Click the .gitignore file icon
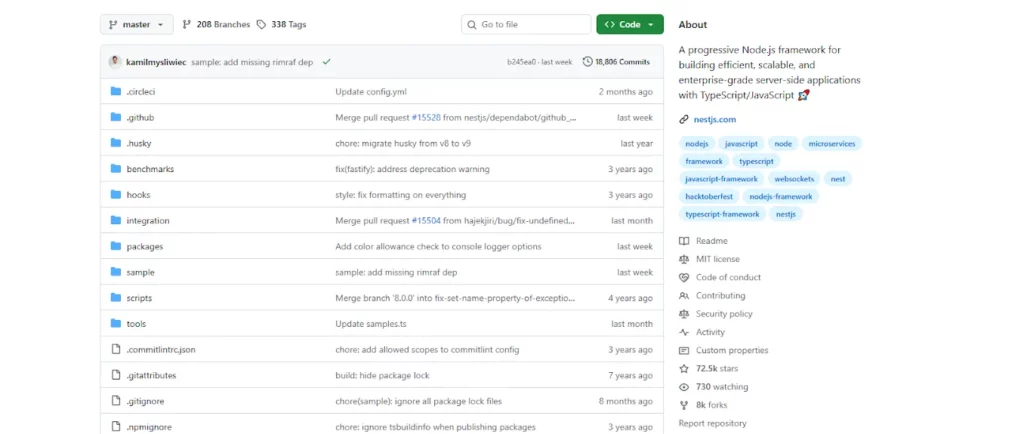The height and width of the screenshot is (434, 1024). 116,401
